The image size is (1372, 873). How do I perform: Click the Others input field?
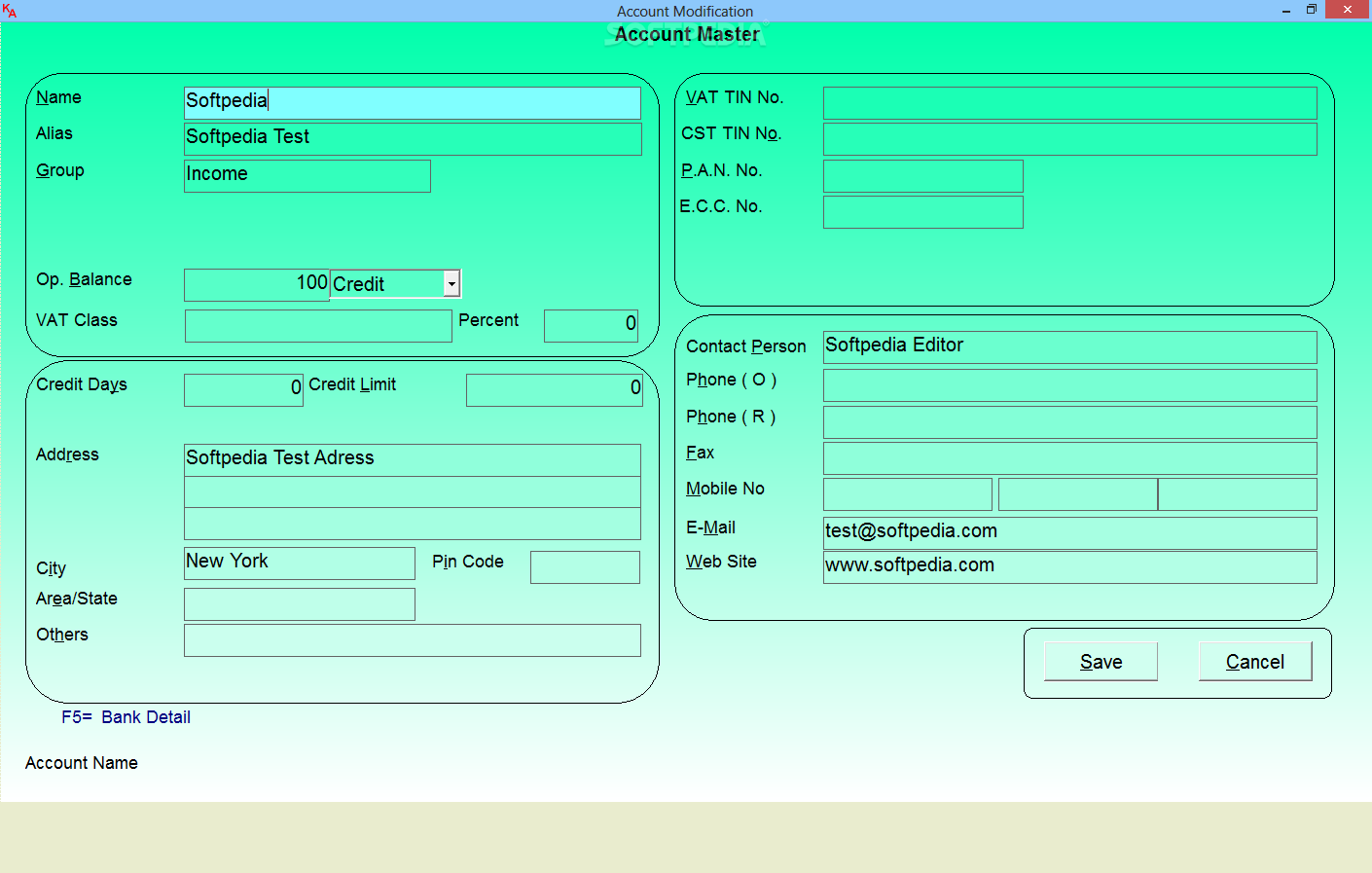point(413,640)
